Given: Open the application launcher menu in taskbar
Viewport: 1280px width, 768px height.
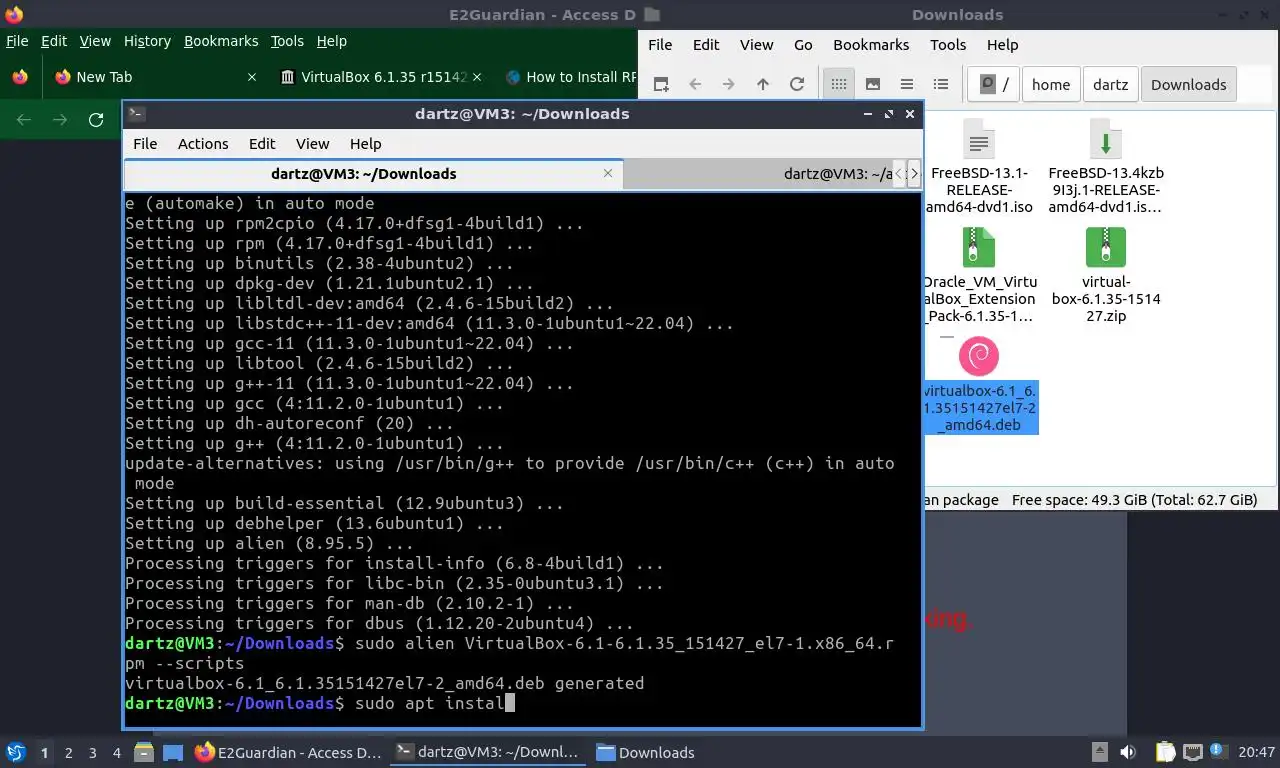Looking at the screenshot, I should (16, 752).
